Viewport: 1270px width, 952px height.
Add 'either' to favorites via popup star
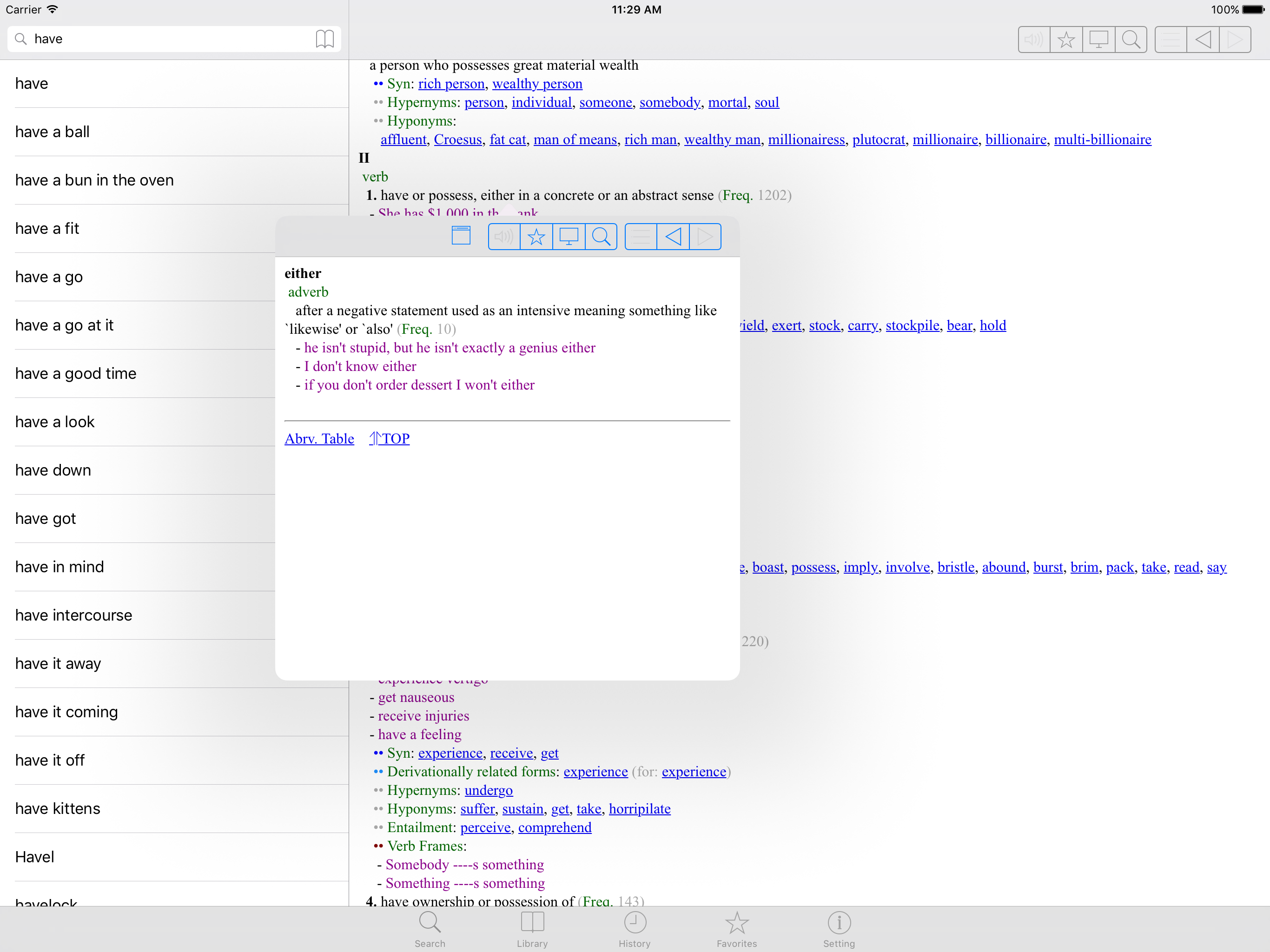tap(536, 237)
